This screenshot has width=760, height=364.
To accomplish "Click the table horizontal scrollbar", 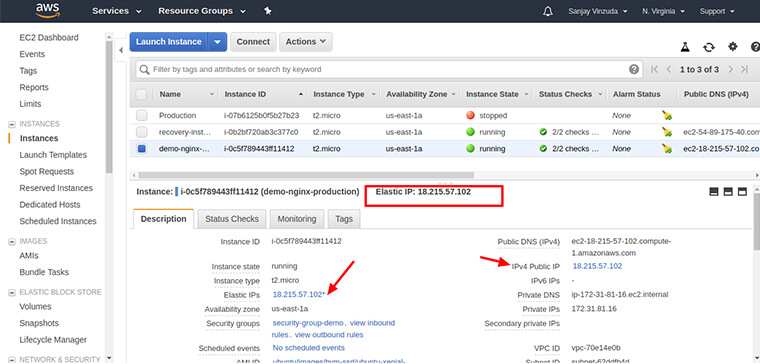I will pyautogui.click(x=306, y=174).
